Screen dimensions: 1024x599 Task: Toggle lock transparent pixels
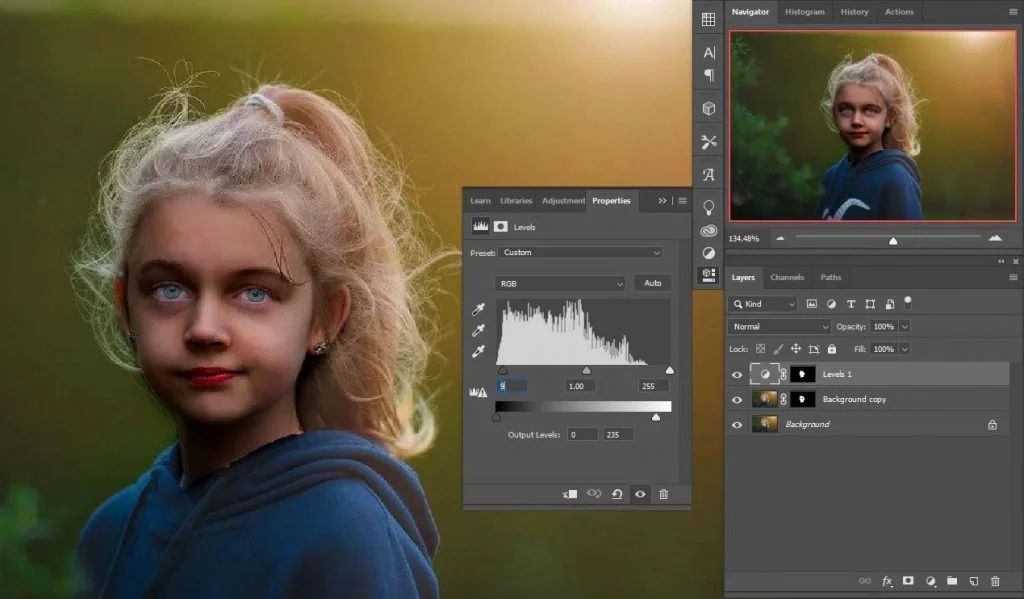[x=760, y=349]
